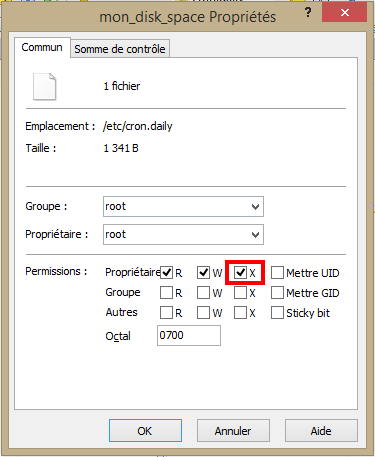This screenshot has height=457, width=375.
Task: Toggle owner execute permission
Action: tap(240, 272)
